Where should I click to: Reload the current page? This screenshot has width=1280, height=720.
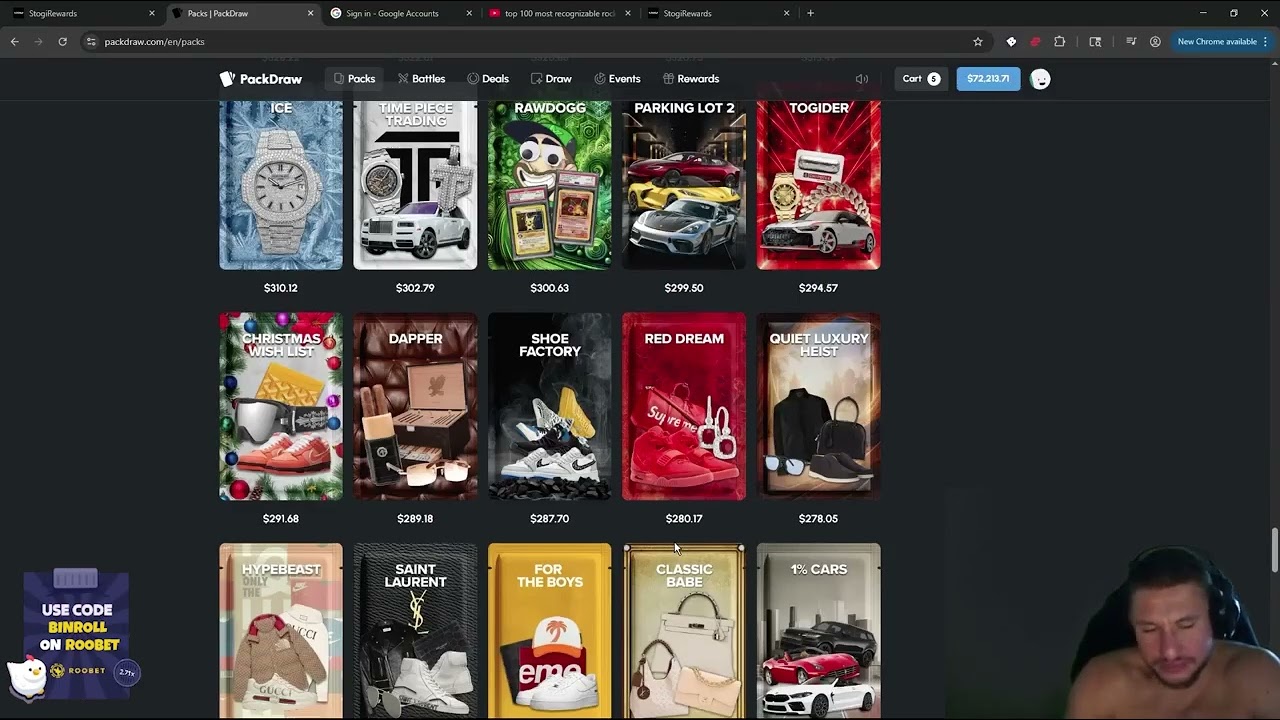click(62, 42)
